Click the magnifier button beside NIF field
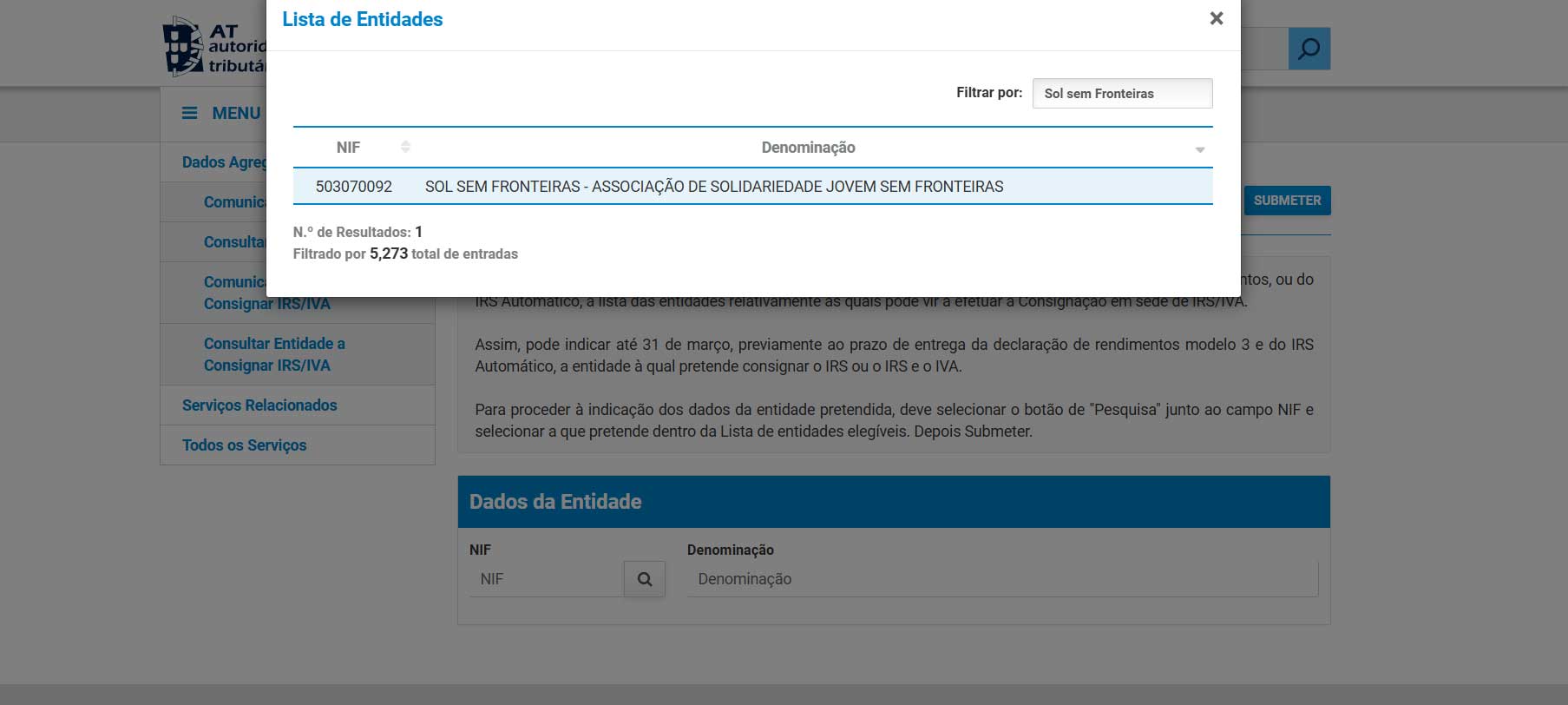Viewport: 1568px width, 705px height. click(x=644, y=579)
